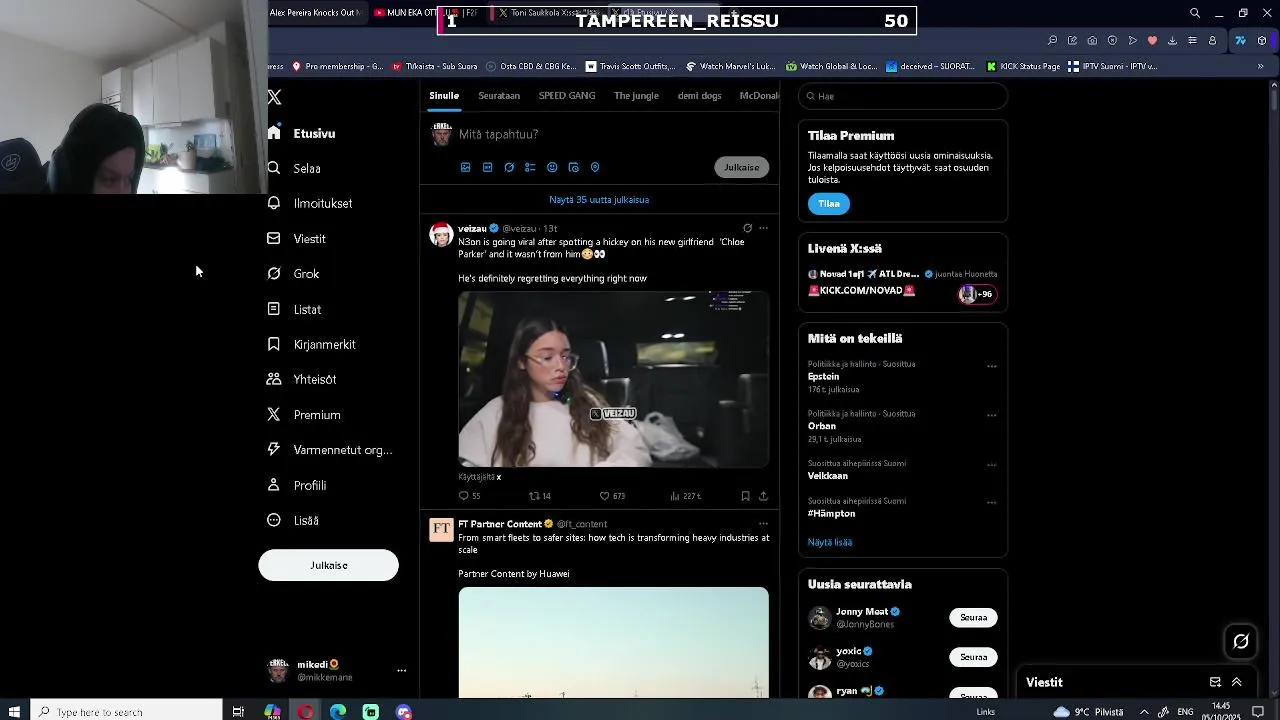Open Profiili profile page
Screen dimensions: 1280x720
pos(297,485)
